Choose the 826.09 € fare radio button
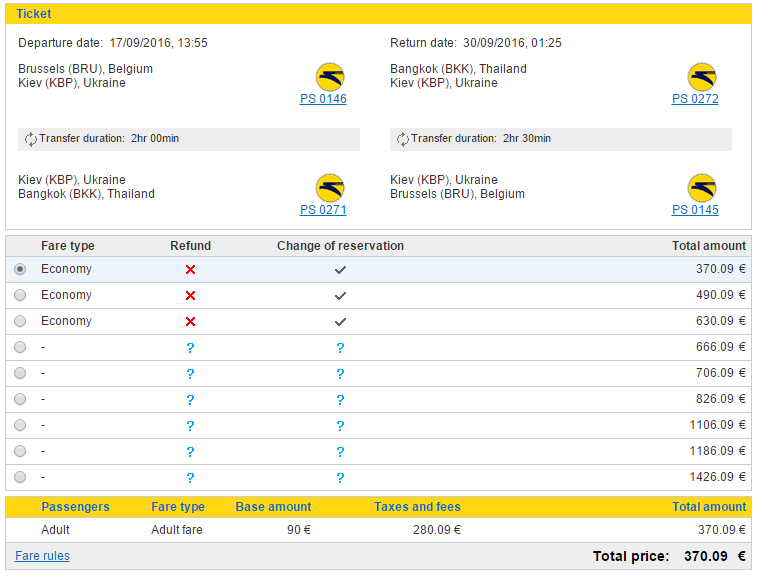758x578 pixels. [x=20, y=399]
